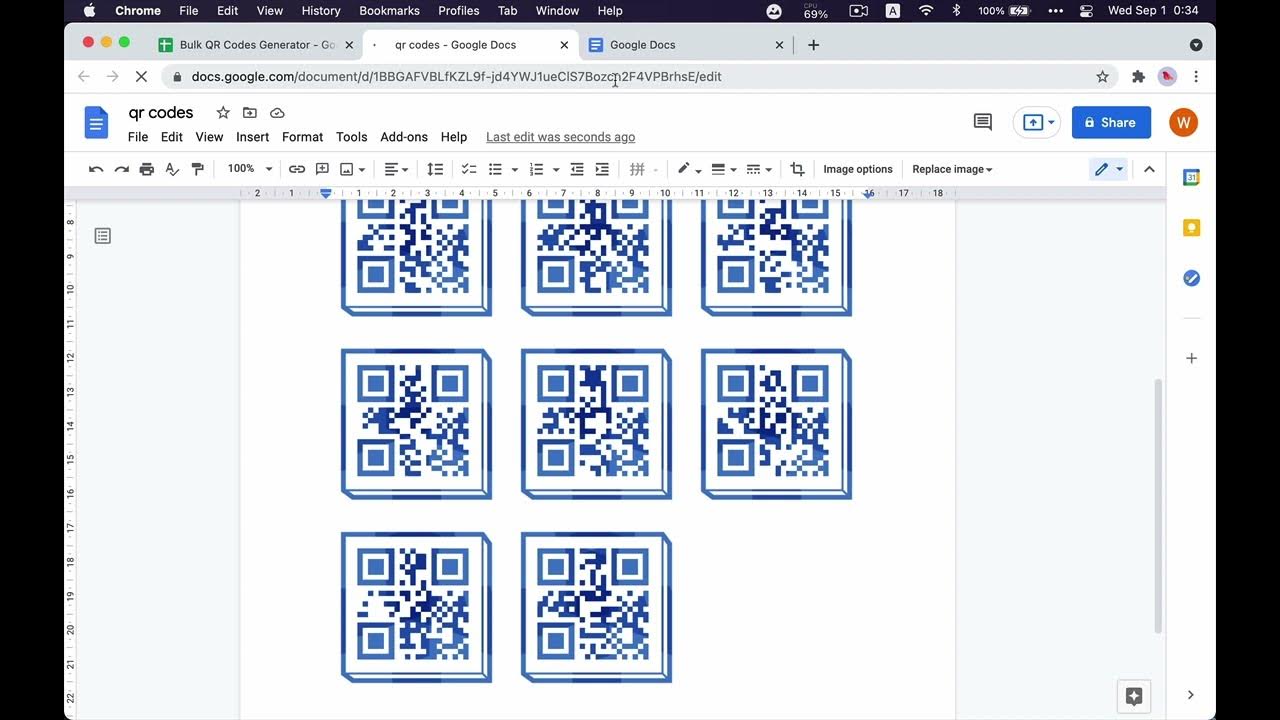The height and width of the screenshot is (720, 1280).
Task: Open the Insert menu in Docs
Action: pos(253,137)
